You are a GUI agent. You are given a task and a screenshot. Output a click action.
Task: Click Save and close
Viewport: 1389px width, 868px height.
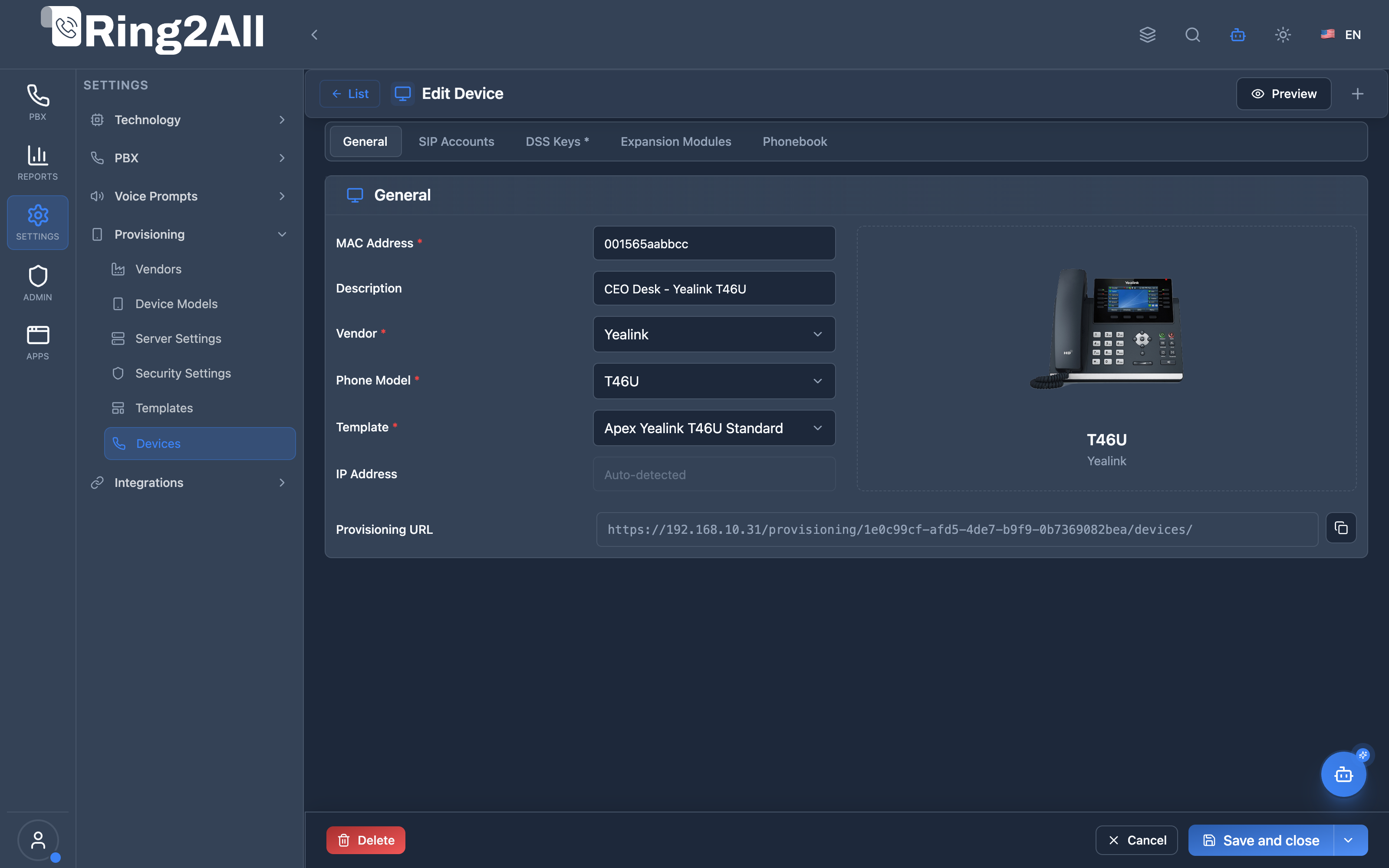(1261, 841)
